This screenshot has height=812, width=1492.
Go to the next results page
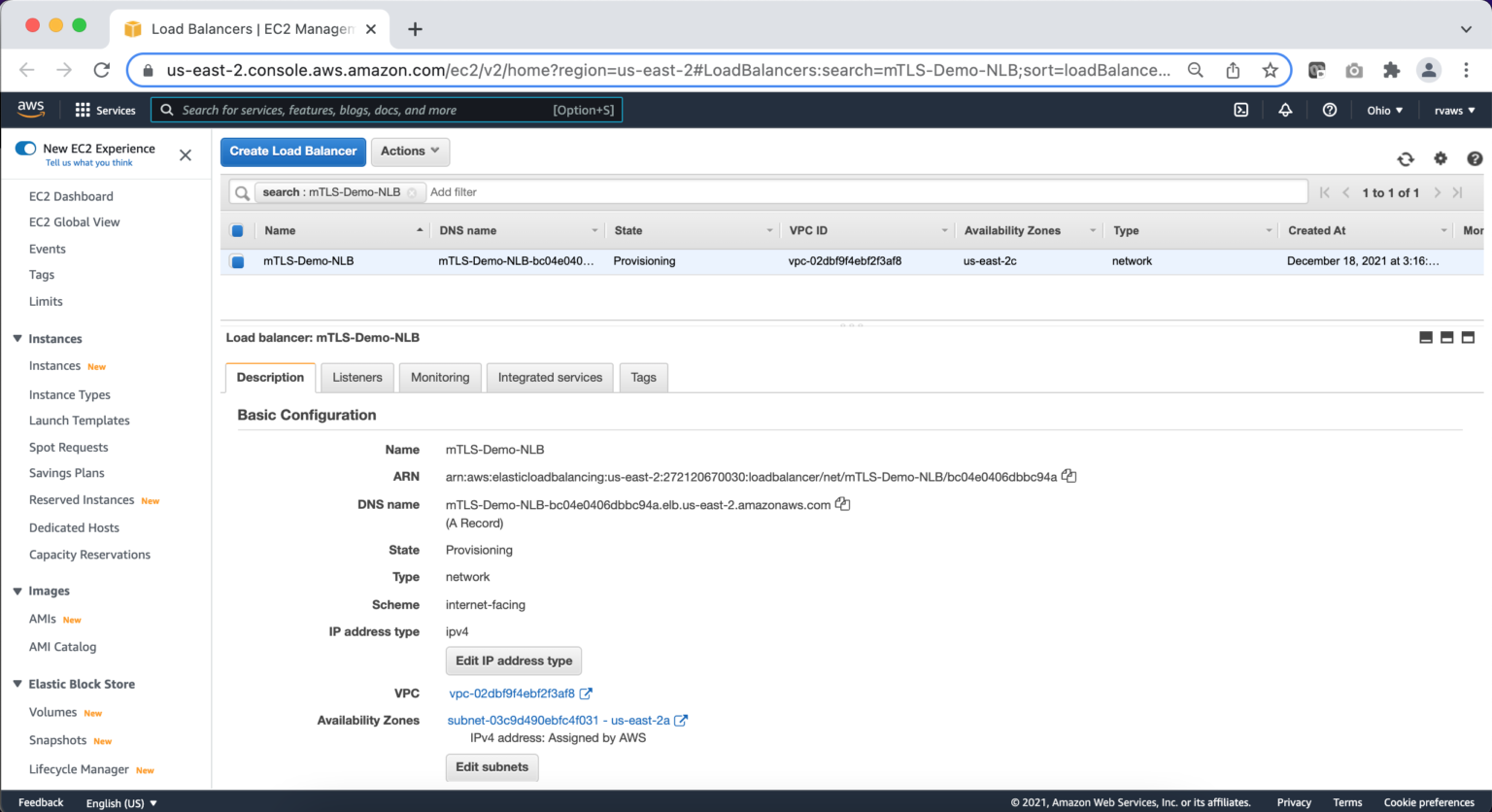click(x=1437, y=192)
